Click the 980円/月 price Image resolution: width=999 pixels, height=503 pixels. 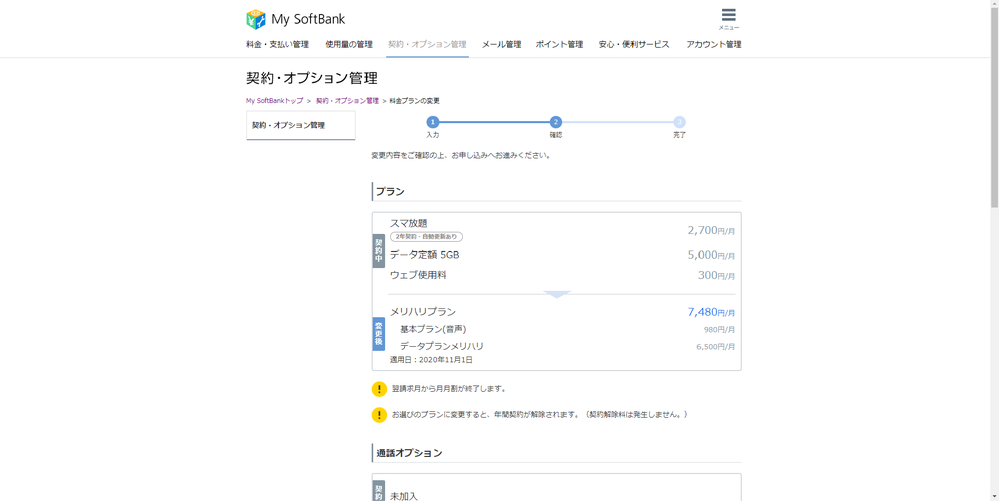[719, 330]
